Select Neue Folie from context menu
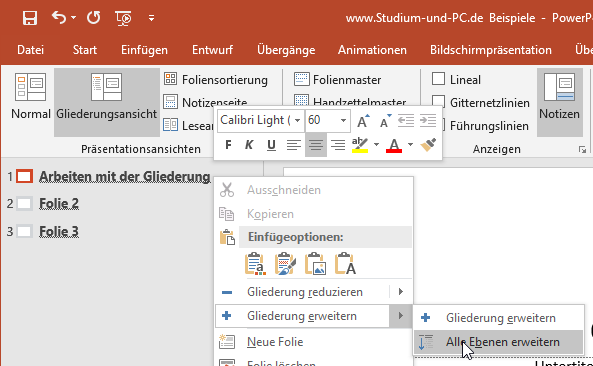The height and width of the screenshot is (366, 593). (x=314, y=342)
